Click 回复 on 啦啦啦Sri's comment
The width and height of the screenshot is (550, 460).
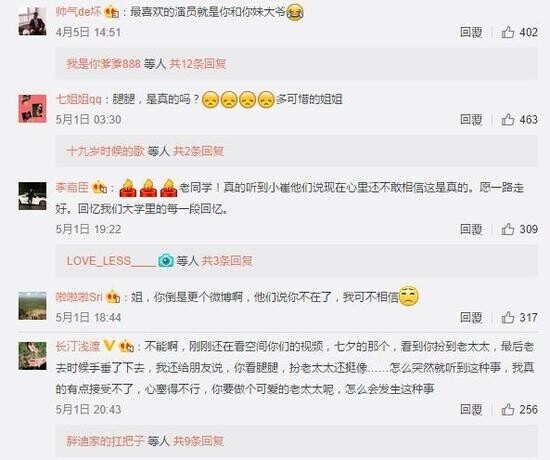pos(471,318)
